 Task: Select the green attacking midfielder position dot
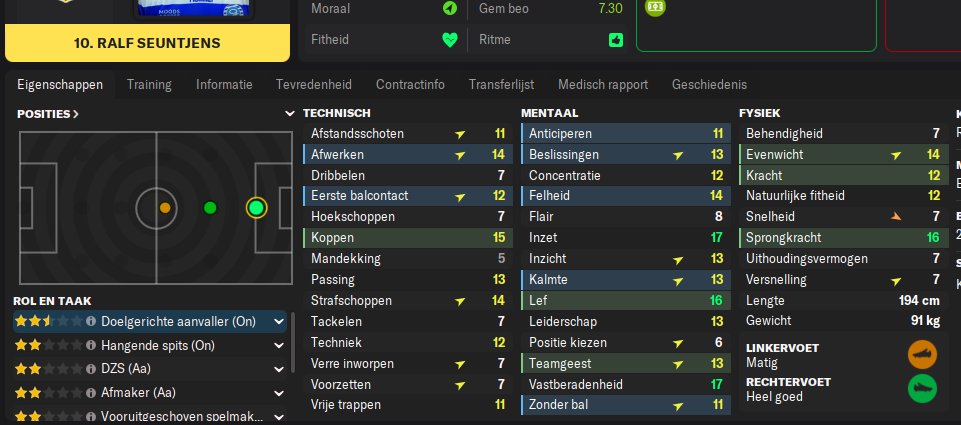tap(210, 208)
